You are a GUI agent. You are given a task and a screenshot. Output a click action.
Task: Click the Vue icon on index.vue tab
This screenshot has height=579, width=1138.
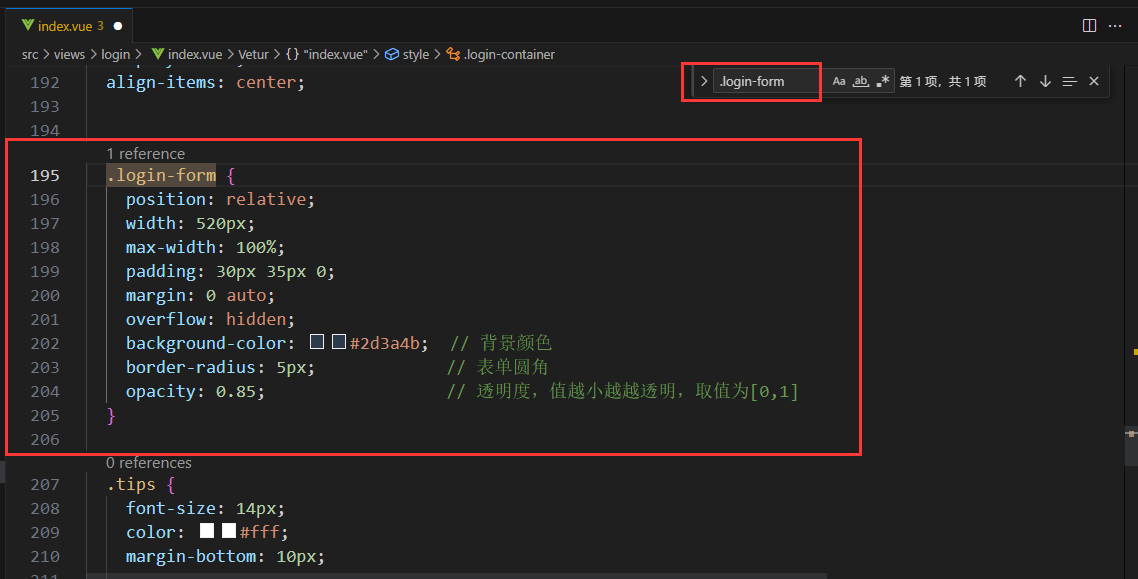(28, 25)
